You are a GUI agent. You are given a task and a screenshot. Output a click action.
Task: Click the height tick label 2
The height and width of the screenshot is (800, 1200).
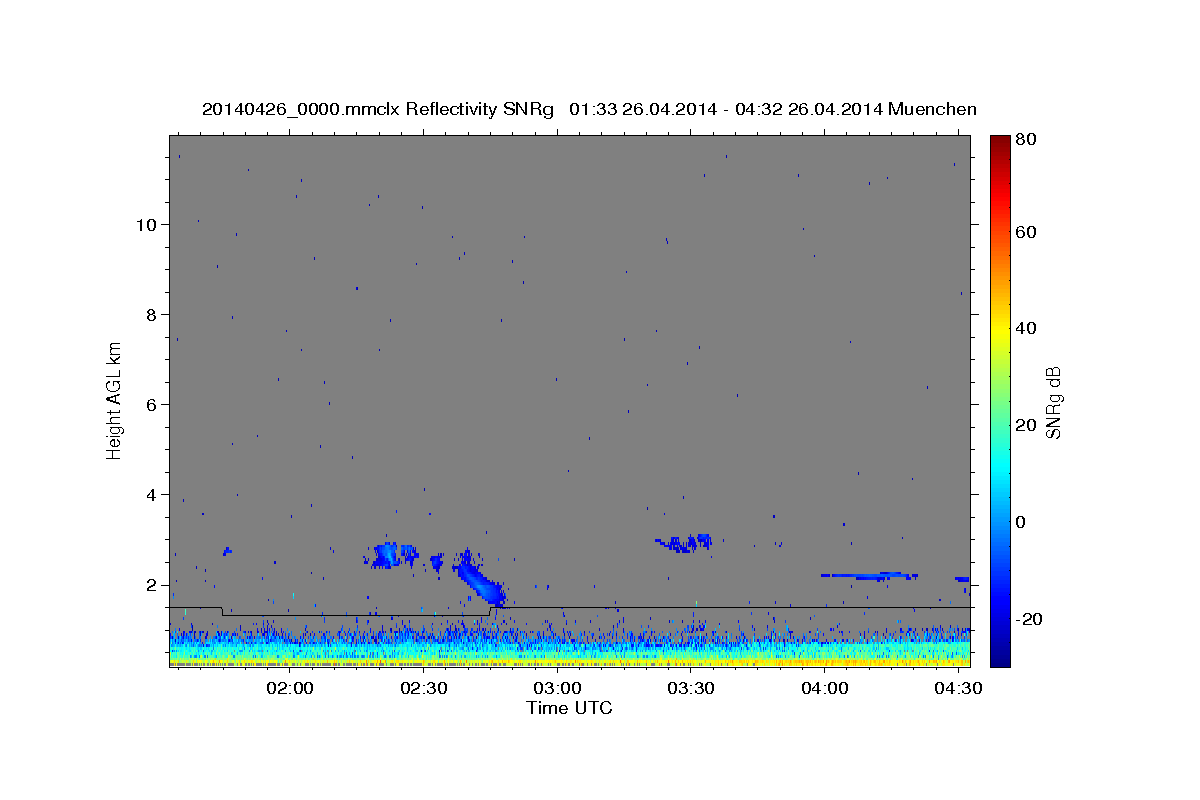click(x=151, y=584)
